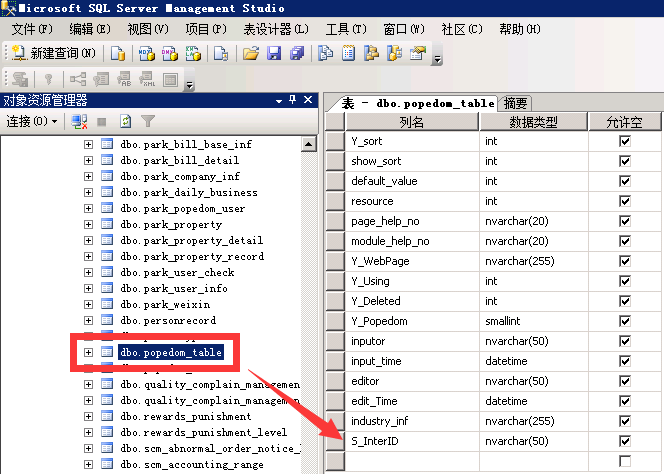Screen dimensions: 664x474
Task: Uncheck allow-null for S_InterID column
Action: pyautogui.click(x=625, y=441)
